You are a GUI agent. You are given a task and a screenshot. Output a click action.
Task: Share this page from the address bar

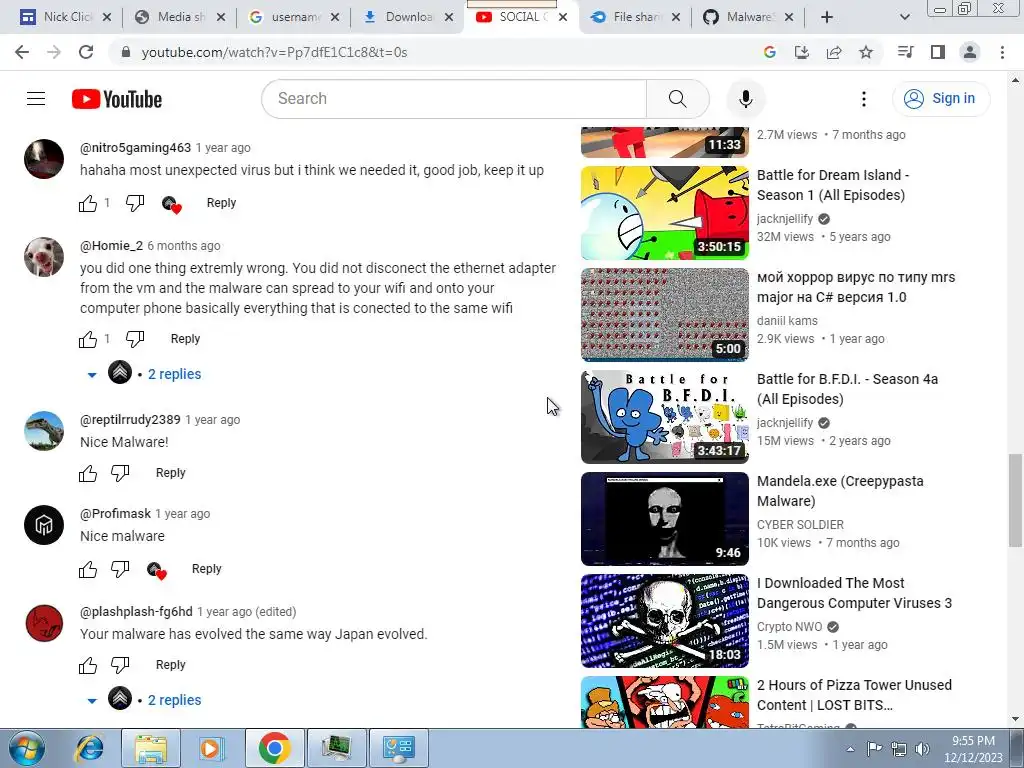[x=834, y=52]
